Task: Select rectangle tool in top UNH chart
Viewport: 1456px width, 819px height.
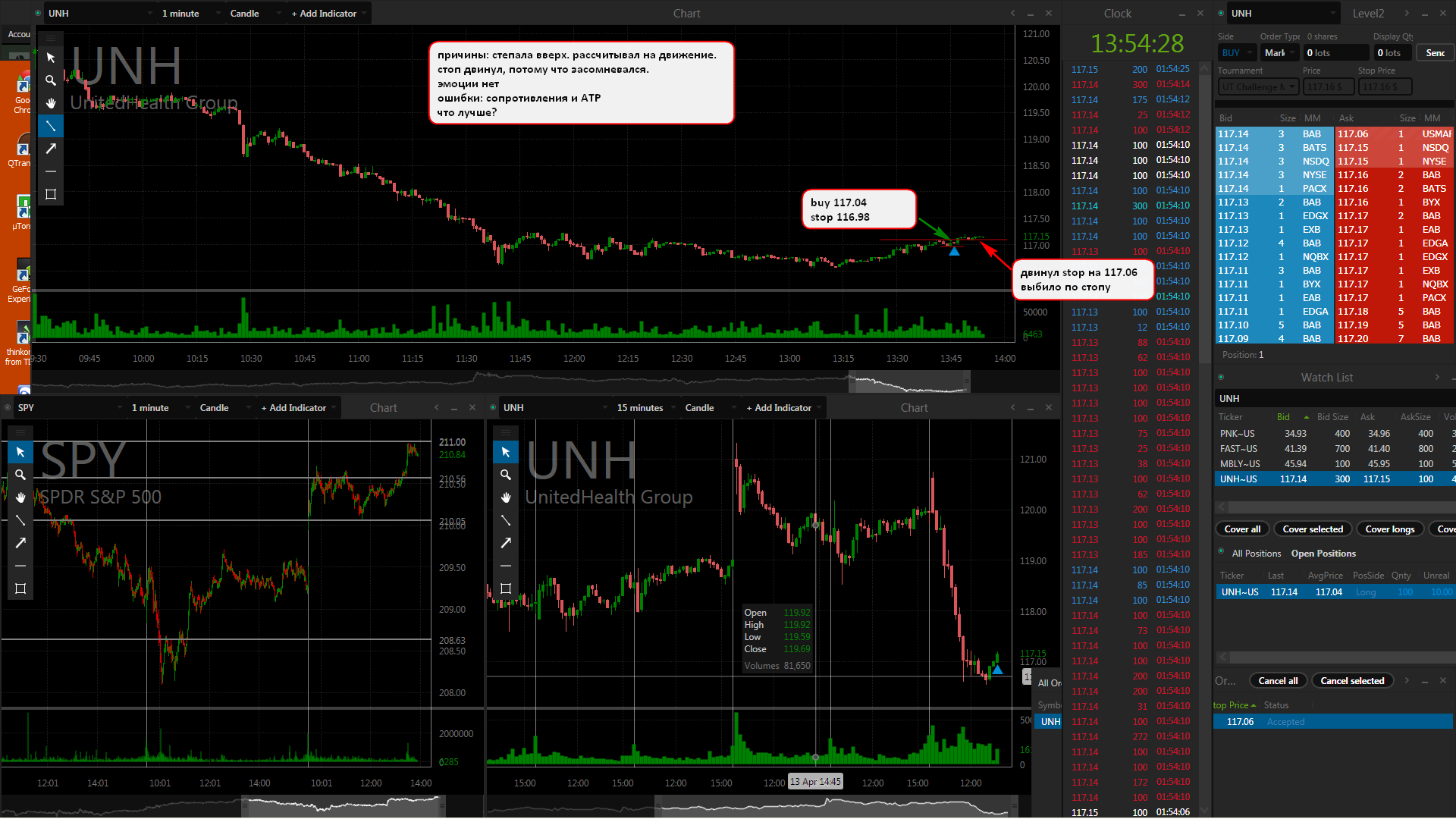Action: click(51, 194)
